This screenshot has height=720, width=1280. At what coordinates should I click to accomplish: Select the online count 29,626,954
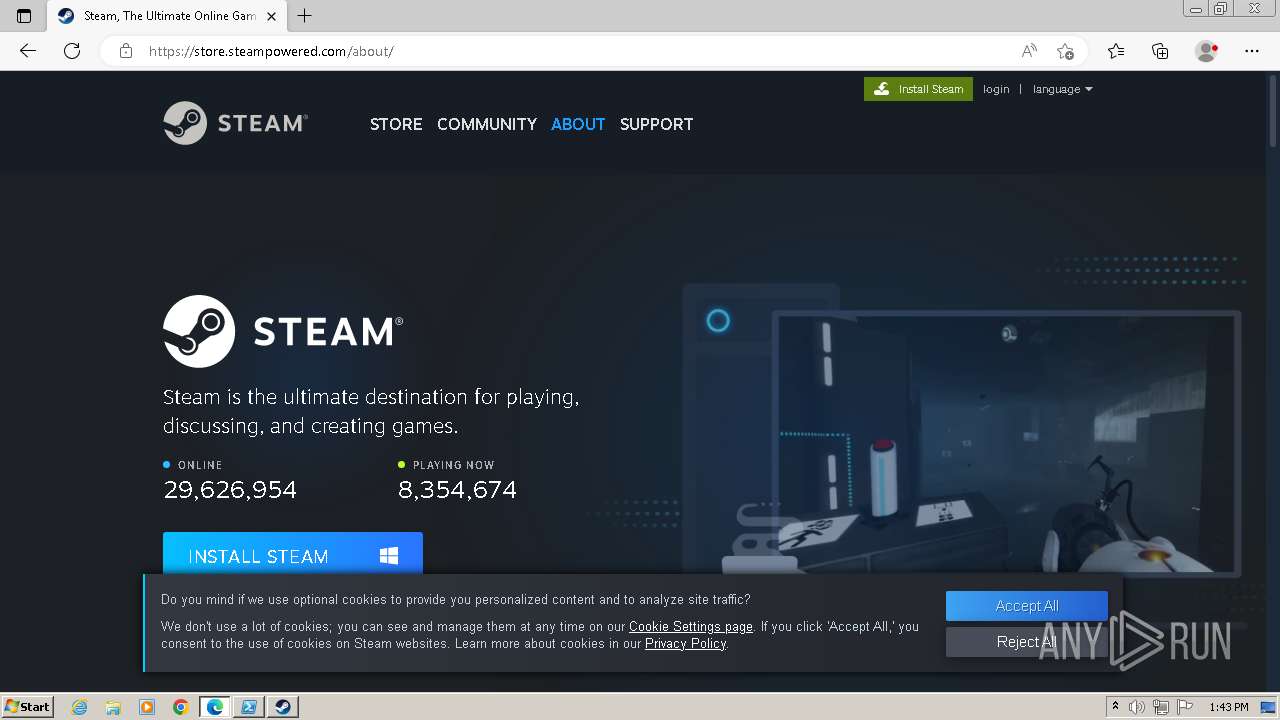[230, 490]
